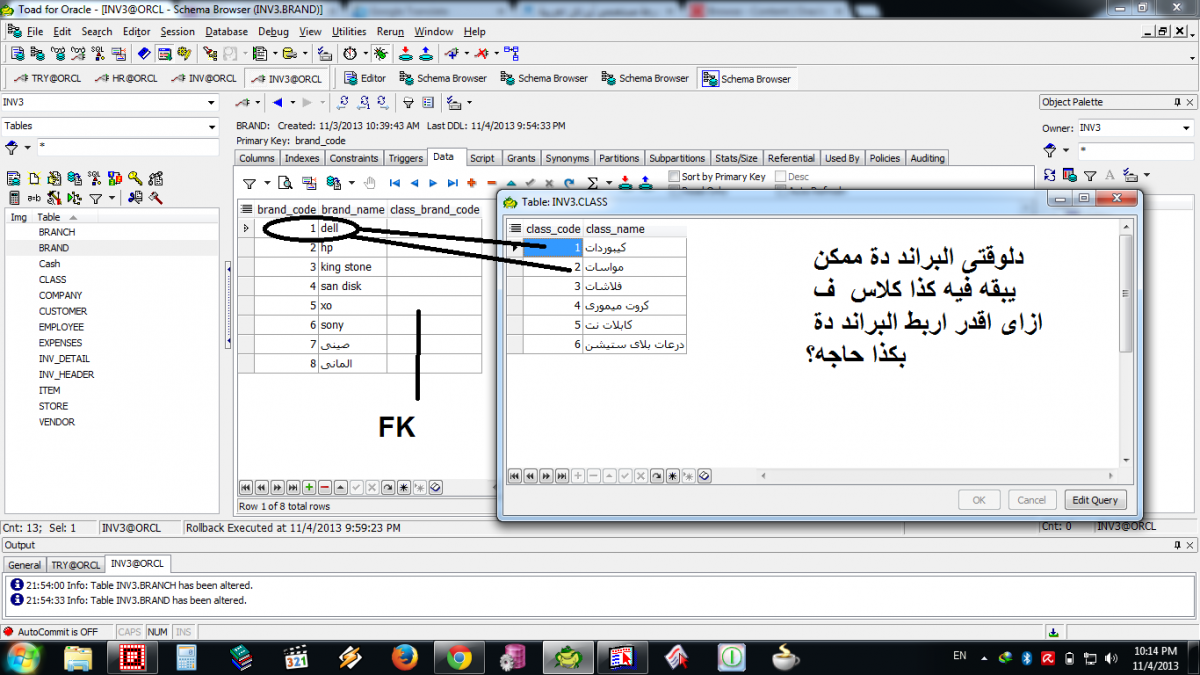Switch to the Constraints tab

[354, 158]
